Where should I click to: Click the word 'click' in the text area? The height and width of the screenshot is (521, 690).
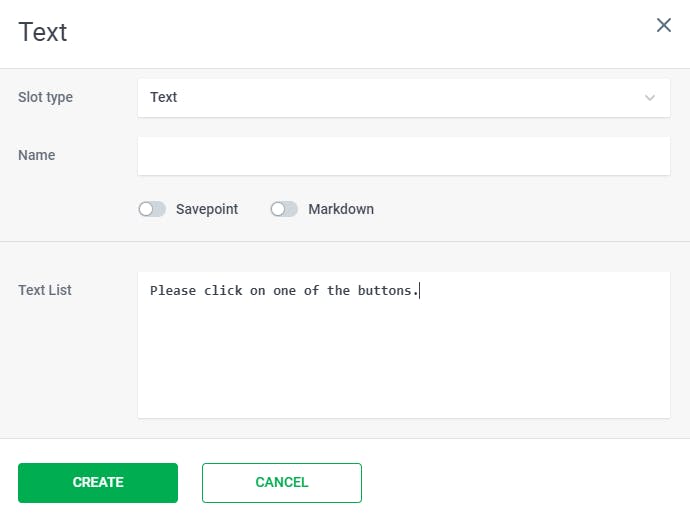223,291
